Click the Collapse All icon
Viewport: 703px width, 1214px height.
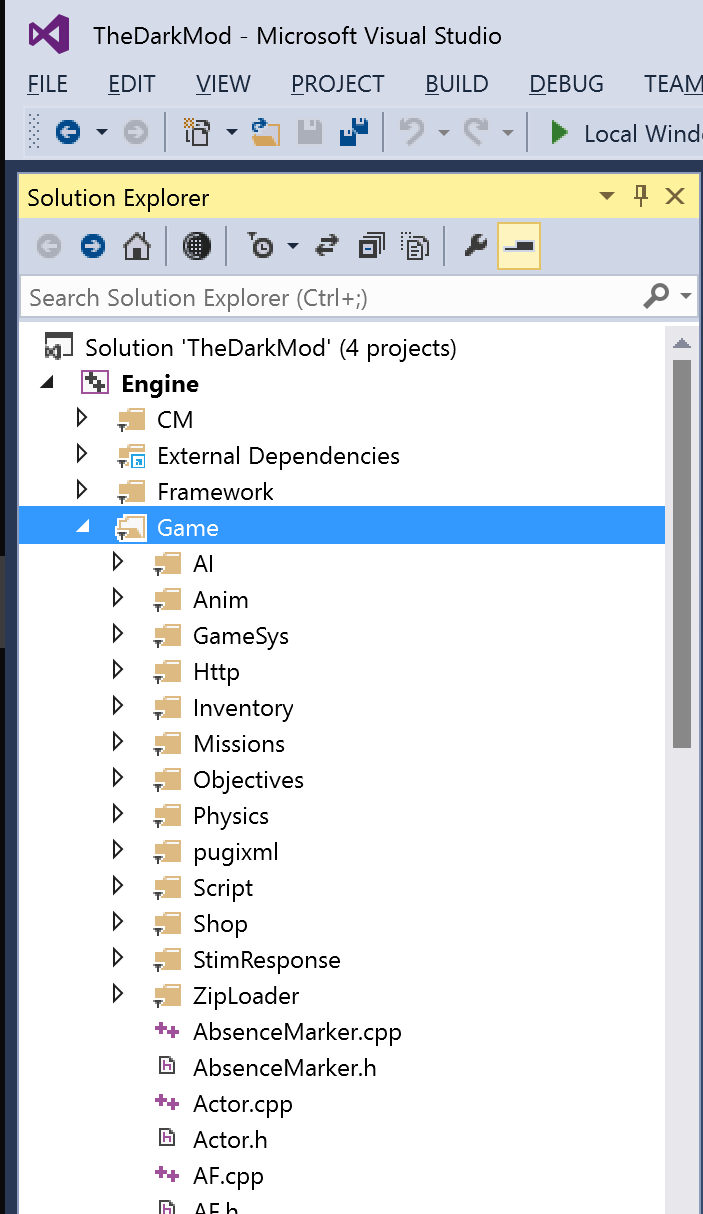[371, 247]
